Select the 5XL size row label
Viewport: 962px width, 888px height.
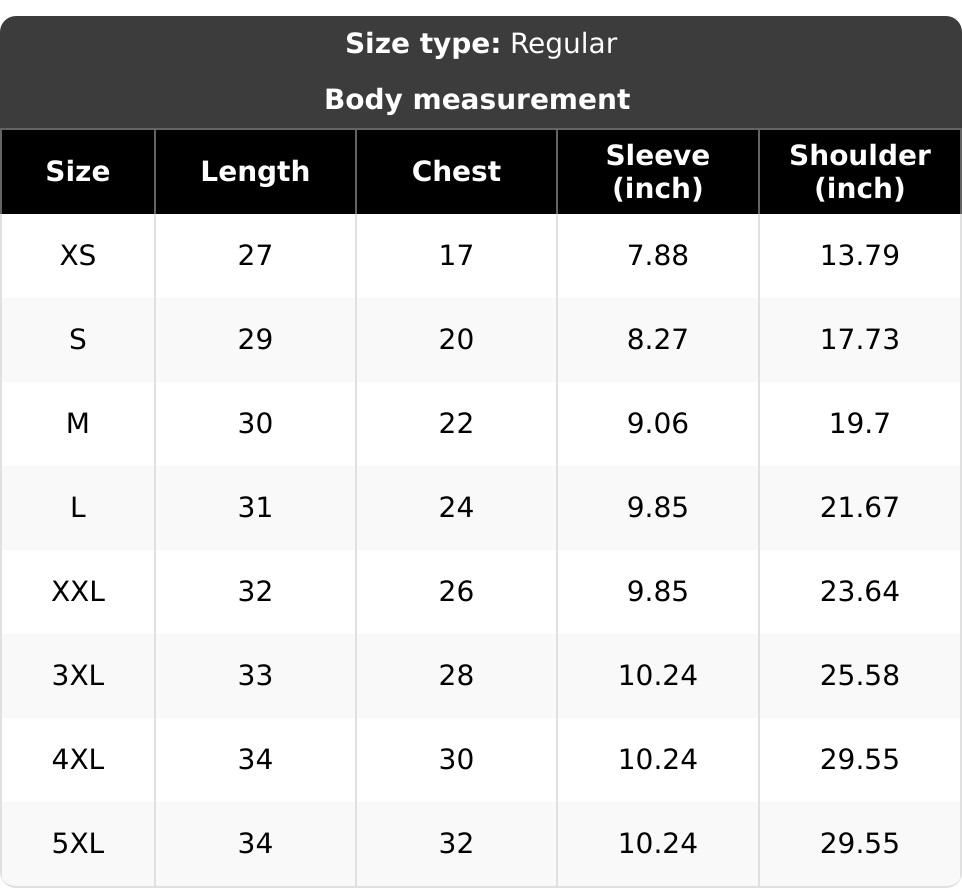point(78,844)
